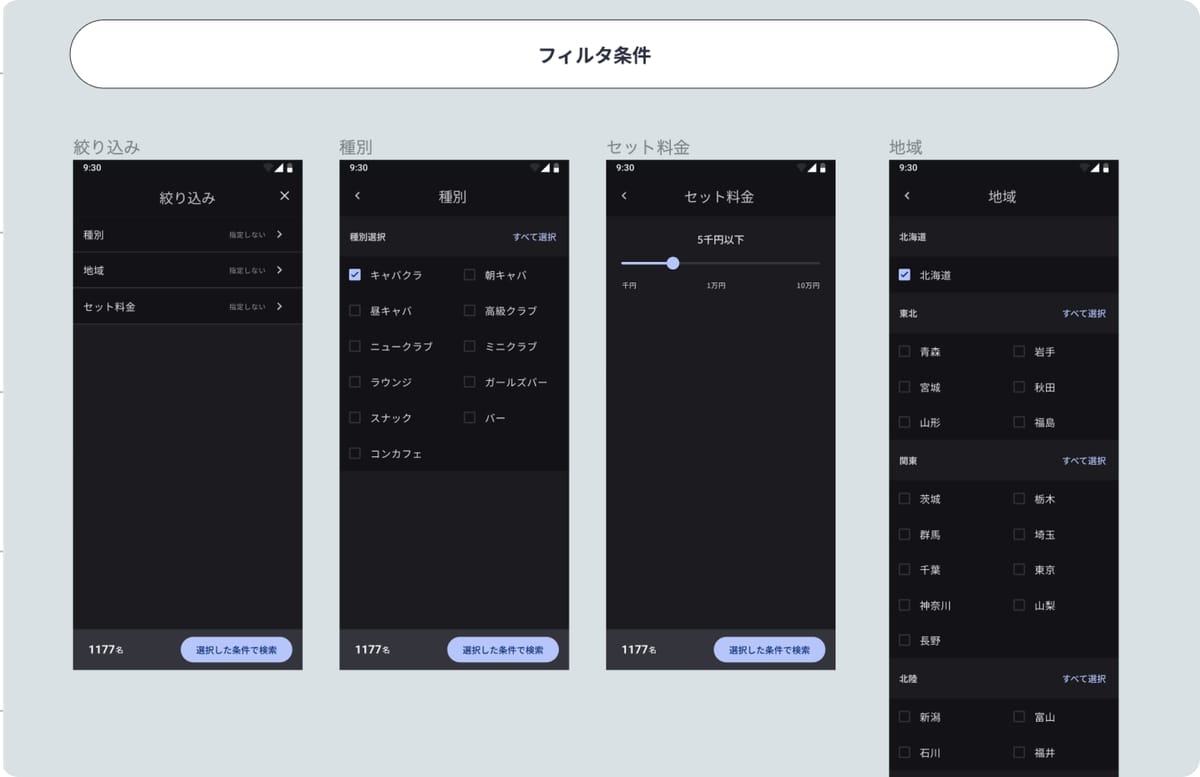Open the 種別 row chevron
Screen dimensions: 1200x777
(x=279, y=235)
